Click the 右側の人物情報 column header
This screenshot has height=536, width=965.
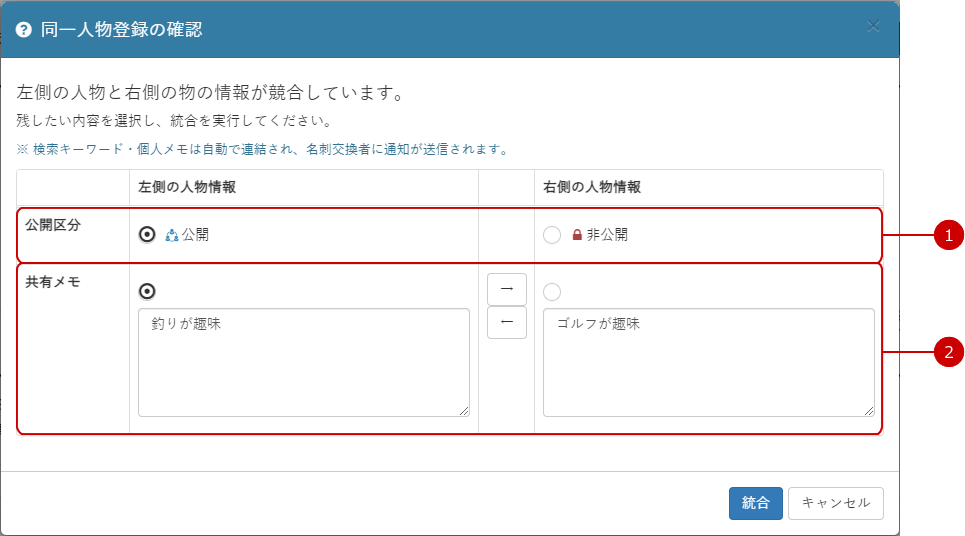(592, 187)
